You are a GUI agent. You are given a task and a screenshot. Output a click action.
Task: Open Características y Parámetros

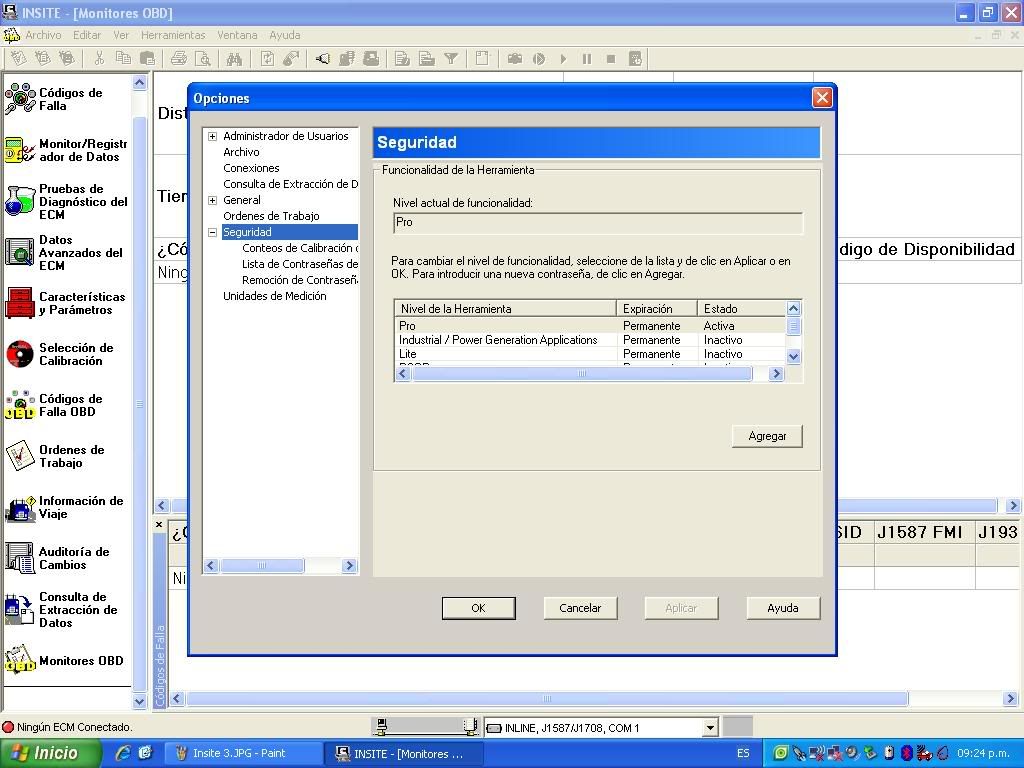(65, 303)
